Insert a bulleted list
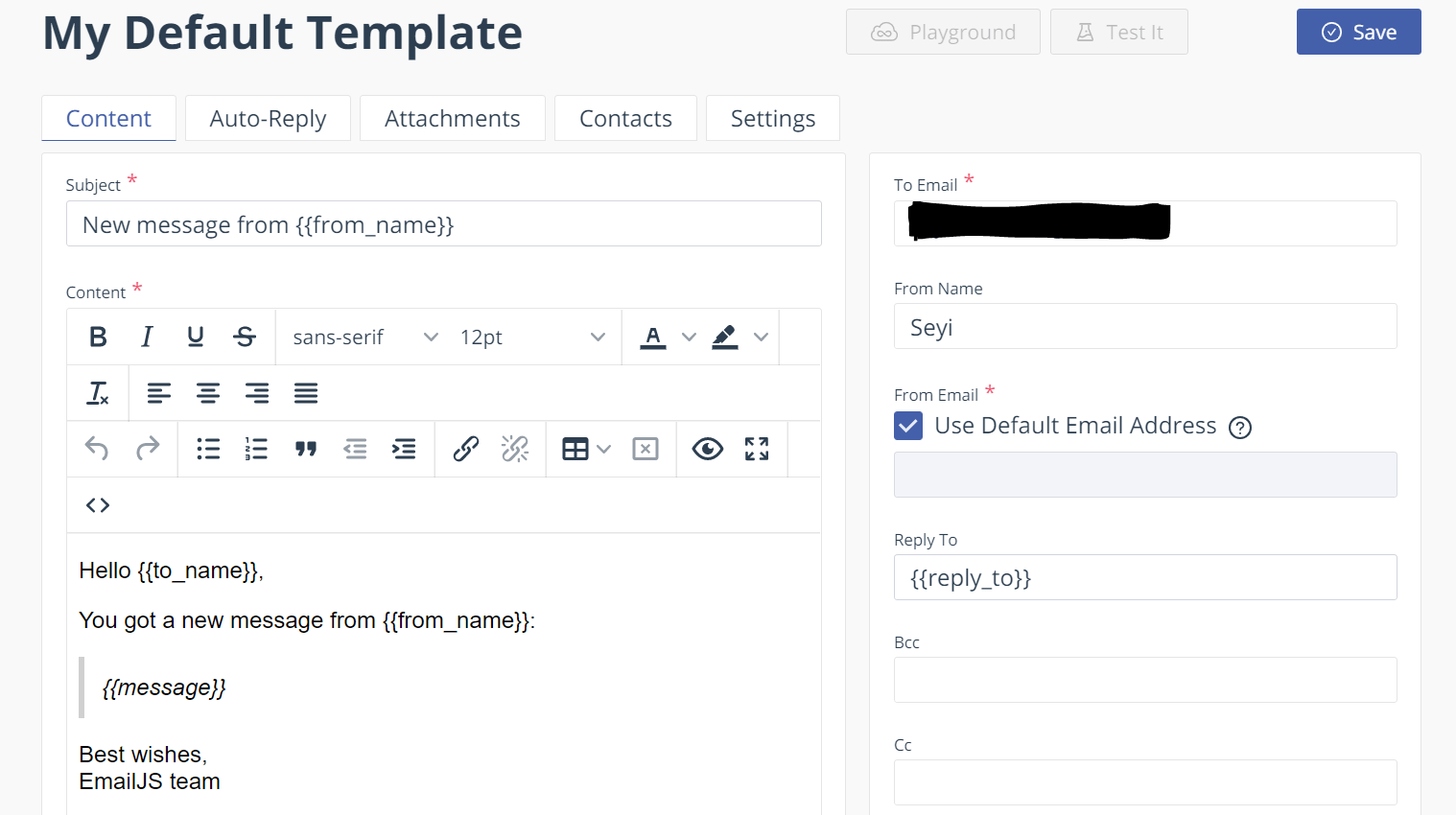The height and width of the screenshot is (815, 1456). coord(208,448)
